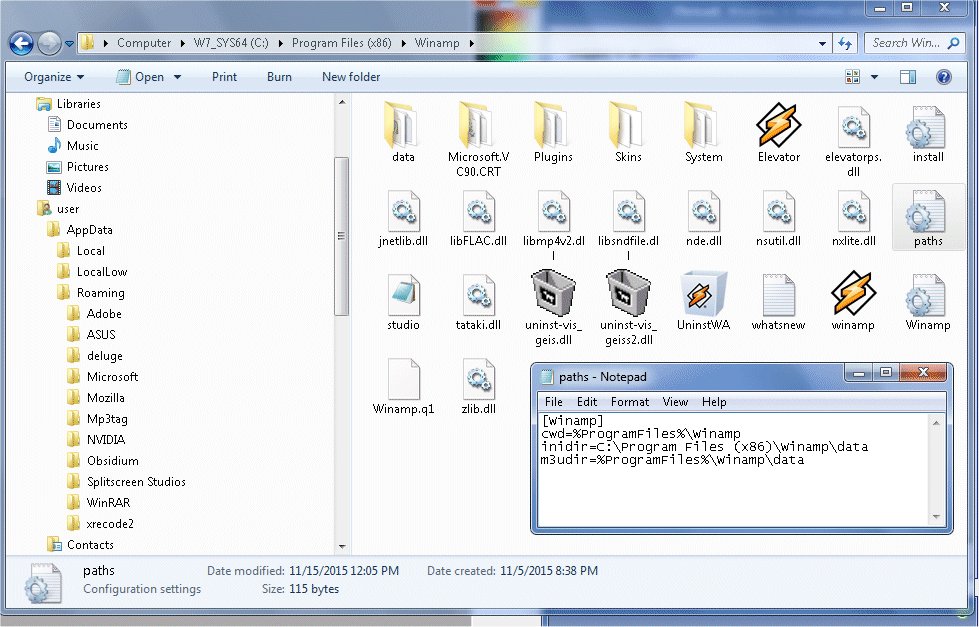Open the View menu in Notepad
Screen dimensions: 979x627
coord(675,402)
